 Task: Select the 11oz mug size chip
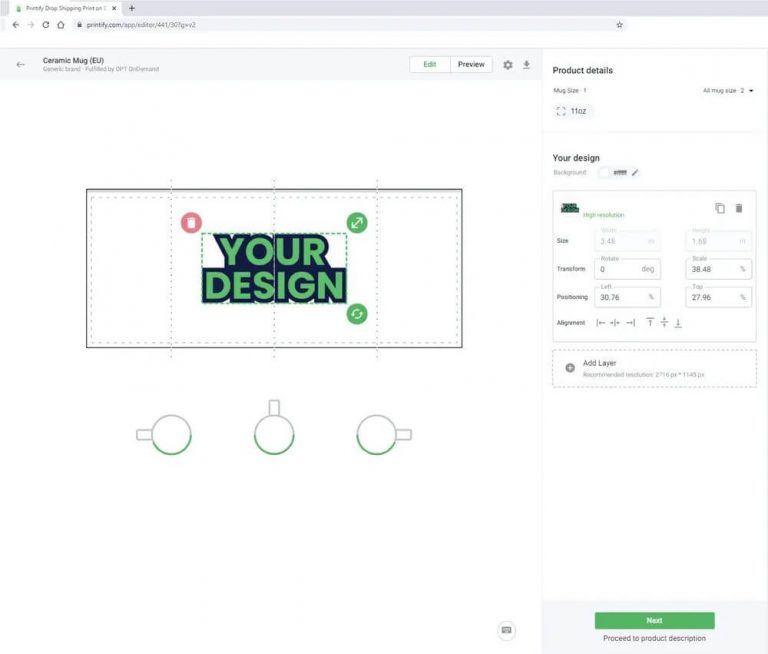click(x=572, y=111)
